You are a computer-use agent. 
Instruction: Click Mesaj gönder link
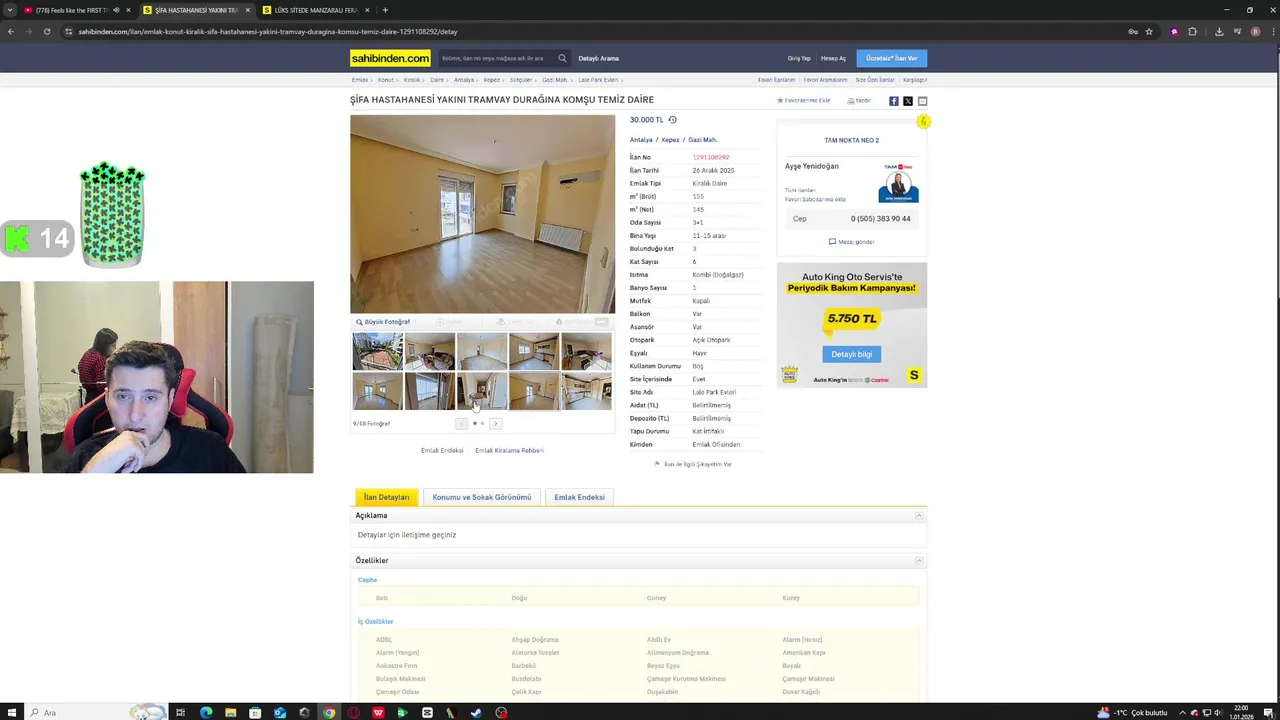coord(852,242)
